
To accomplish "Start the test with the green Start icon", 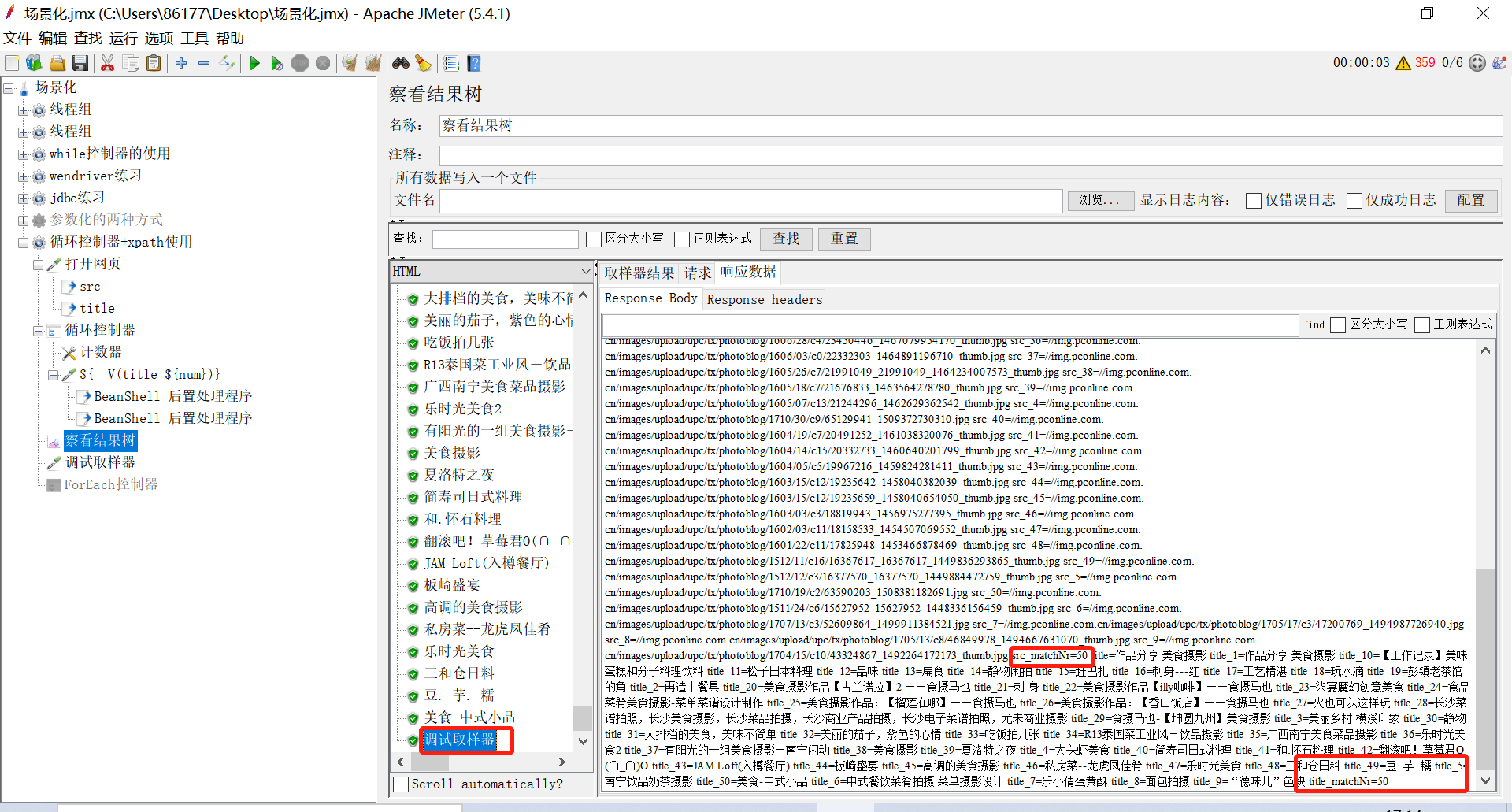I will click(x=254, y=63).
